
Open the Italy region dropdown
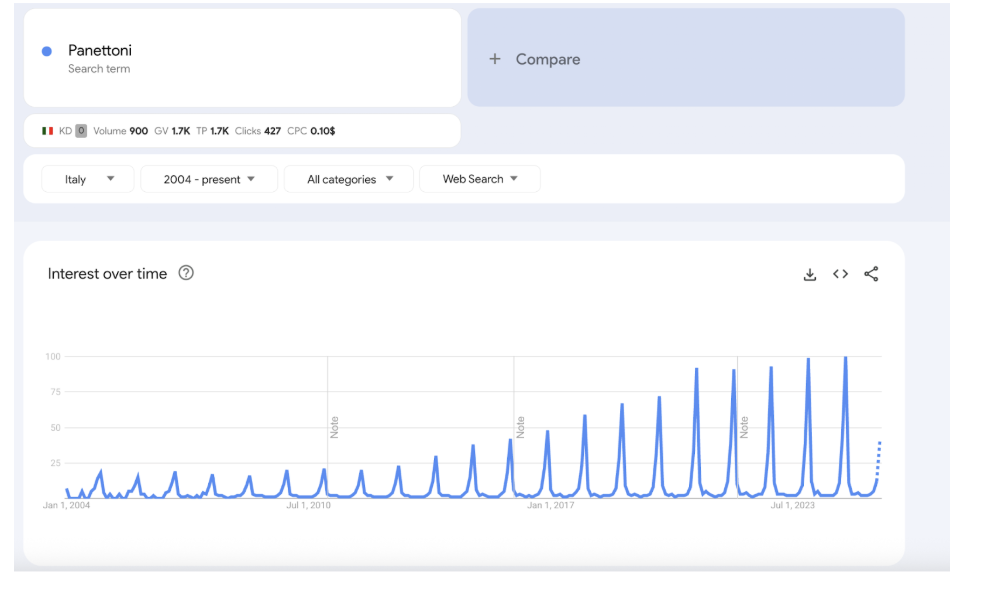click(87, 179)
